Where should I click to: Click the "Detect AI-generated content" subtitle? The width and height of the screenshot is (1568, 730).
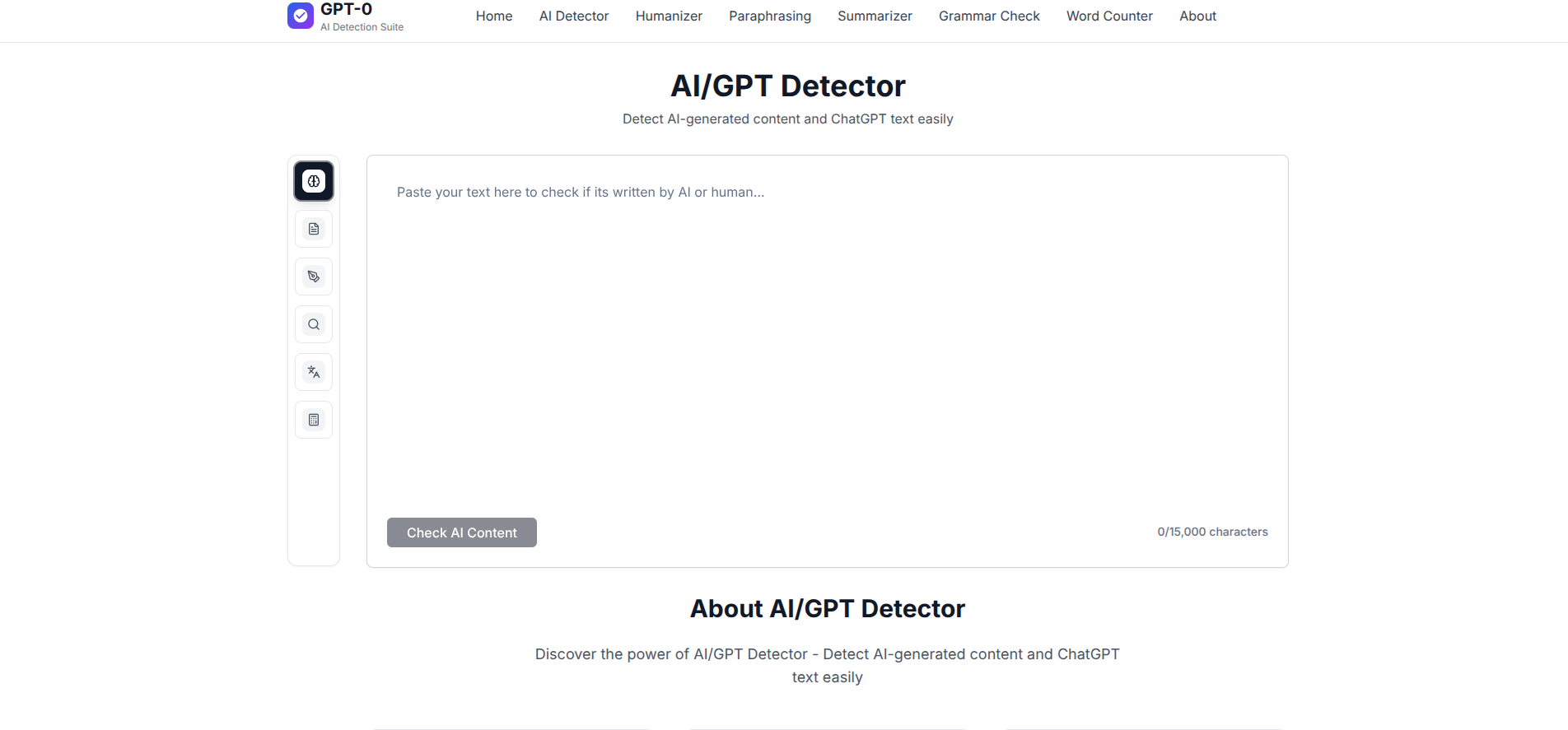[x=788, y=119]
